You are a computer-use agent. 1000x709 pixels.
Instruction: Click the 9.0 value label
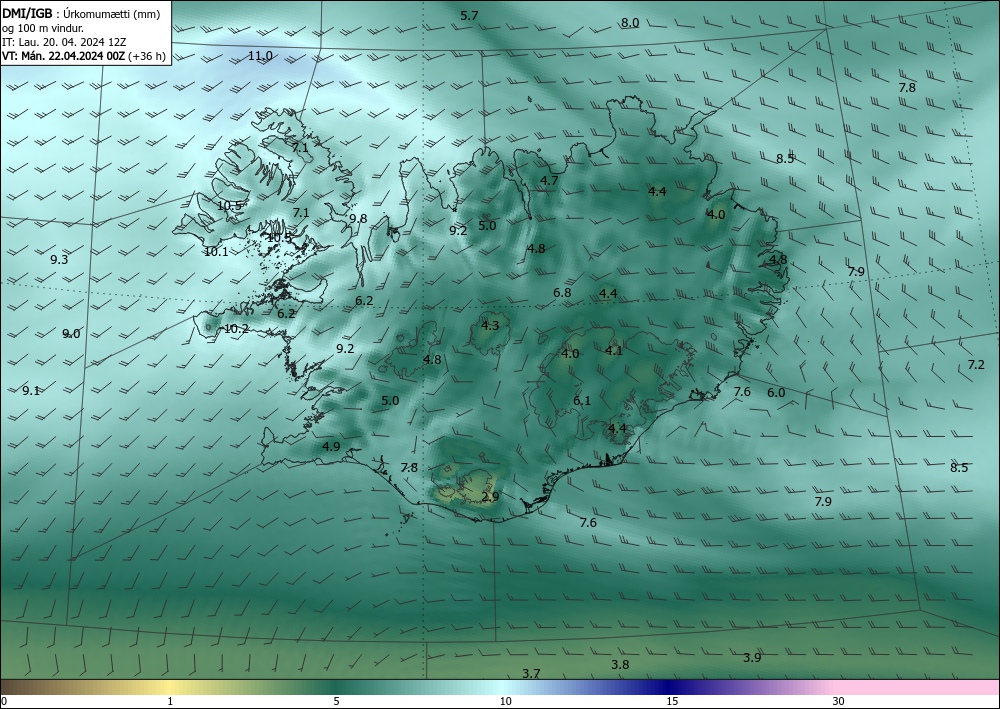(x=71, y=333)
